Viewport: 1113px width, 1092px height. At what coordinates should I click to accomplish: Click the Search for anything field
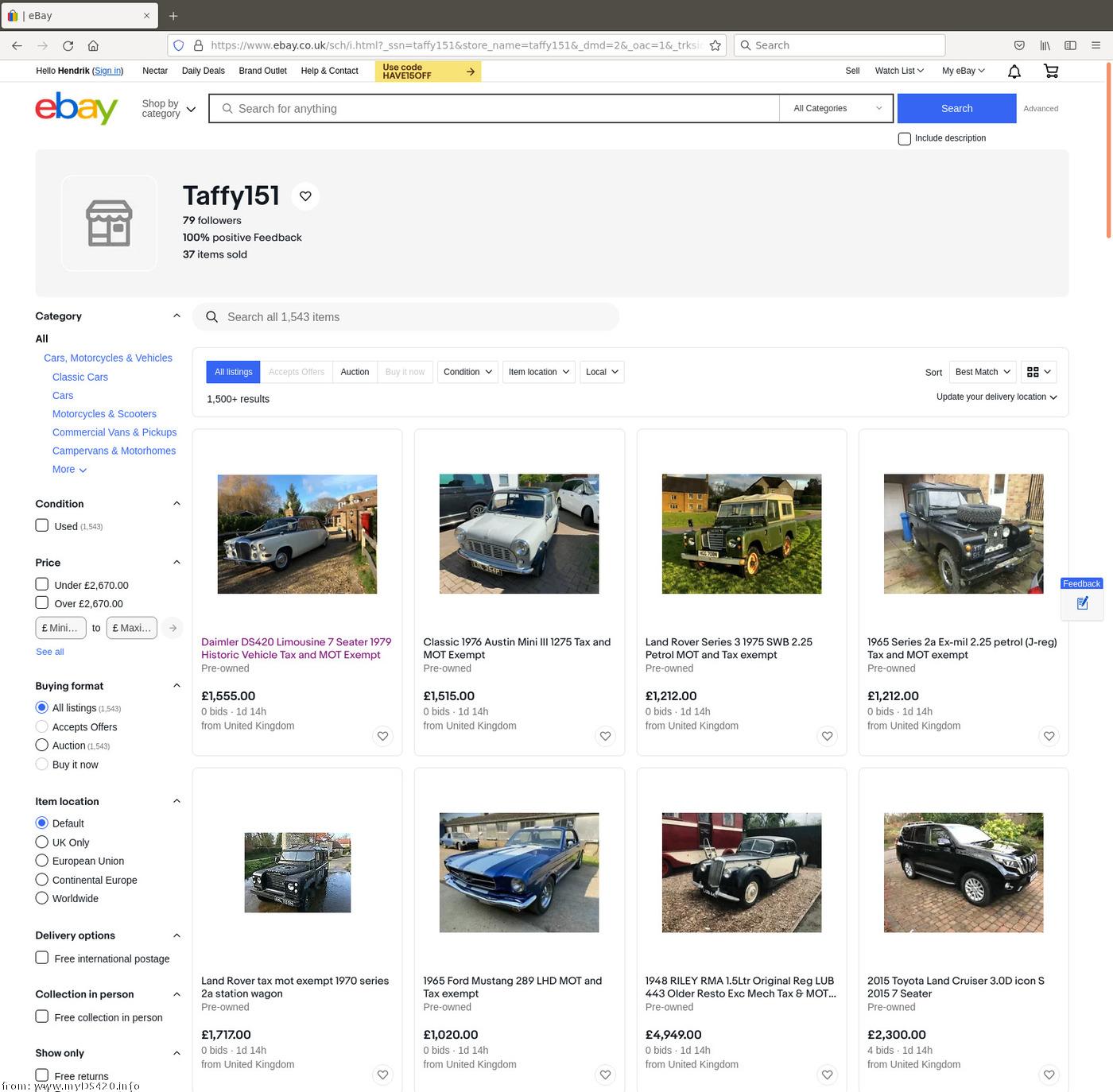pos(494,108)
